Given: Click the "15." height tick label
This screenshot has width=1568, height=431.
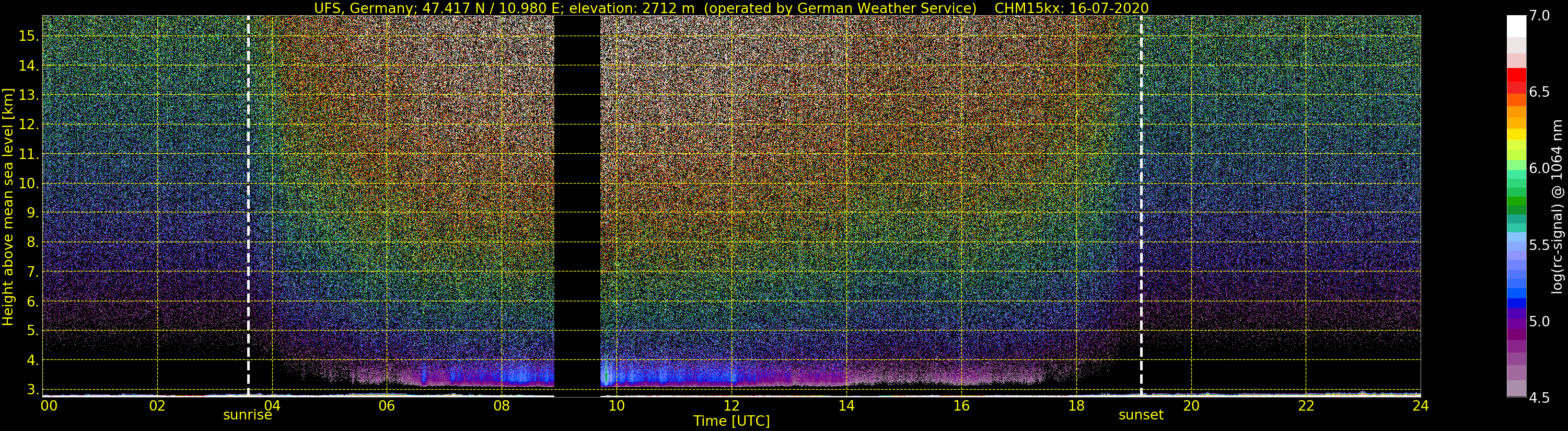Looking at the screenshot, I should point(29,36).
